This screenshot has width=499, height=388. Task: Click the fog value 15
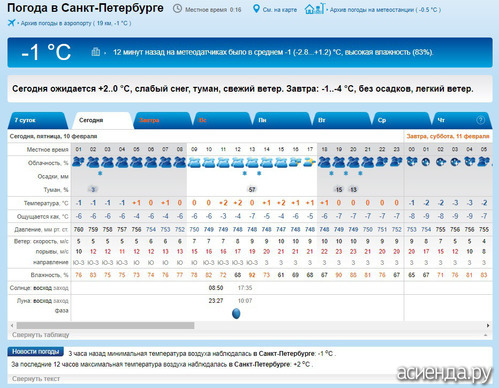click(x=339, y=189)
